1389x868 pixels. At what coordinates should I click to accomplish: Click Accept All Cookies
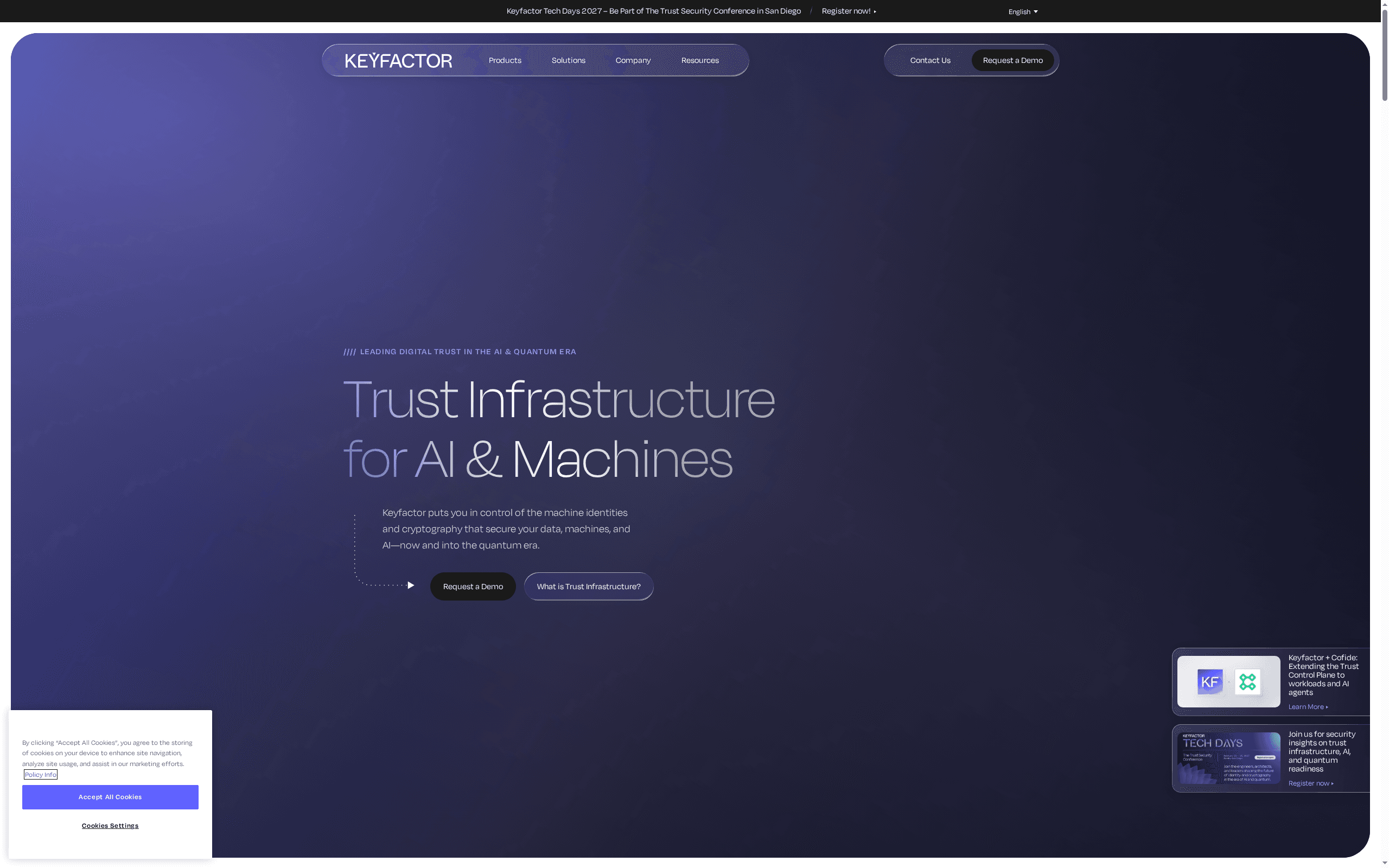(x=110, y=797)
